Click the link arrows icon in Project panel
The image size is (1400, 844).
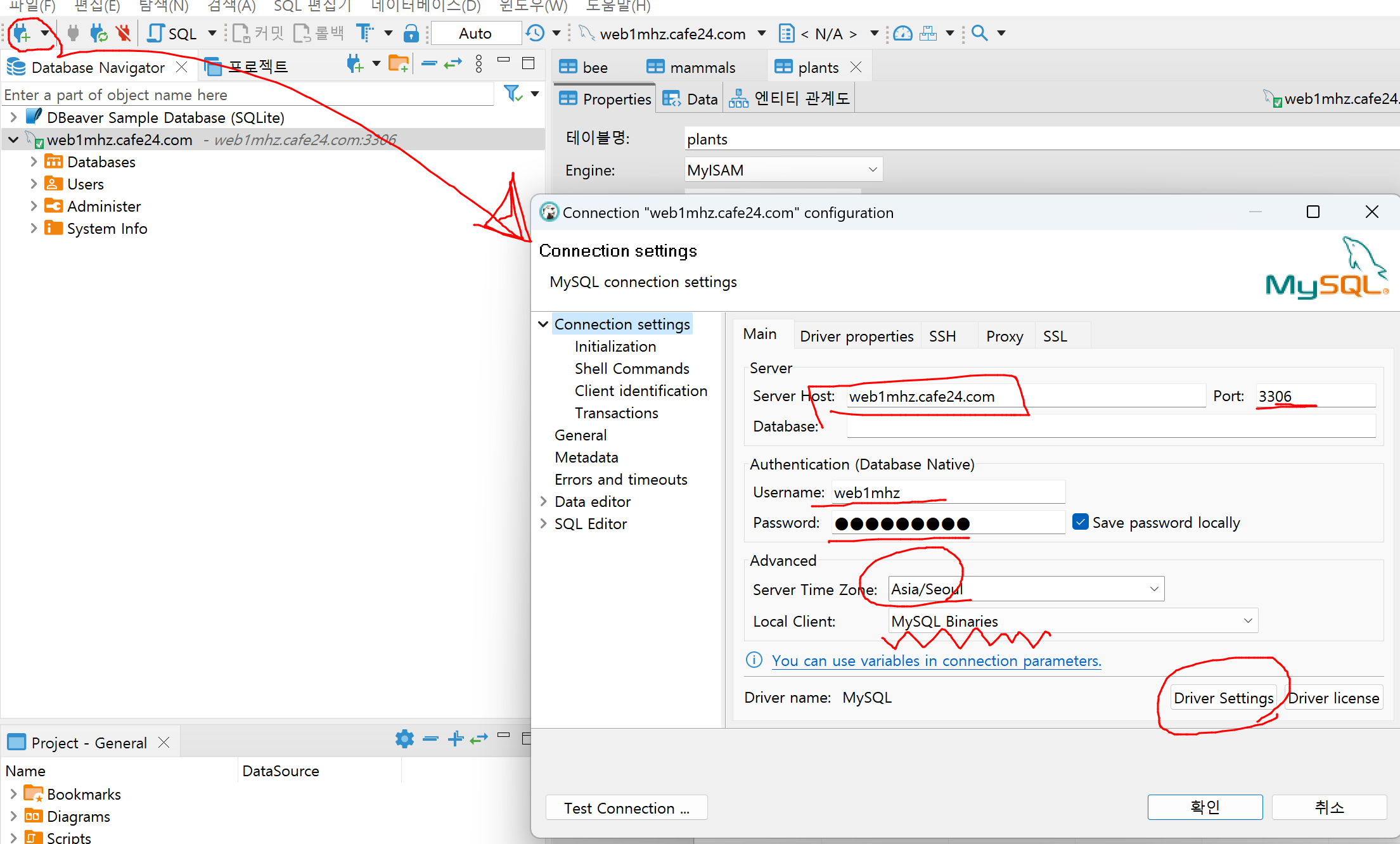tap(479, 739)
